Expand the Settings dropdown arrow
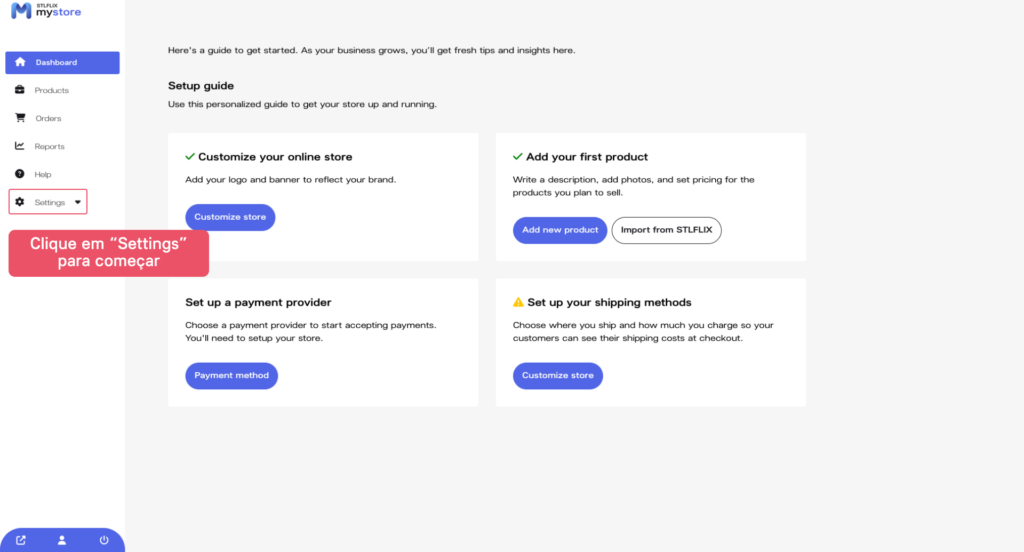The width and height of the screenshot is (1024, 552). (78, 202)
